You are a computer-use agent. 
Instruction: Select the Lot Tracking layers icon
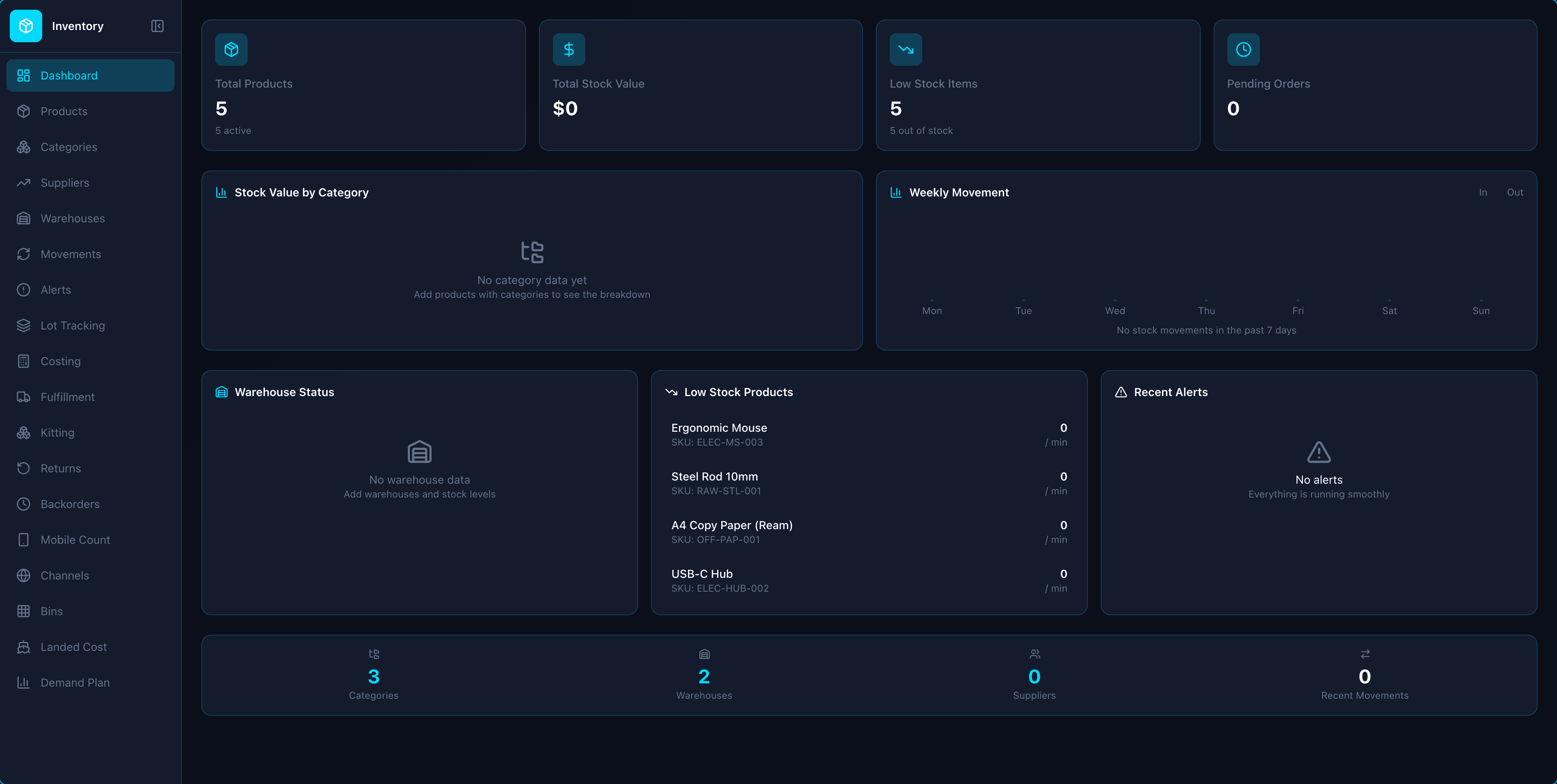[x=24, y=325]
